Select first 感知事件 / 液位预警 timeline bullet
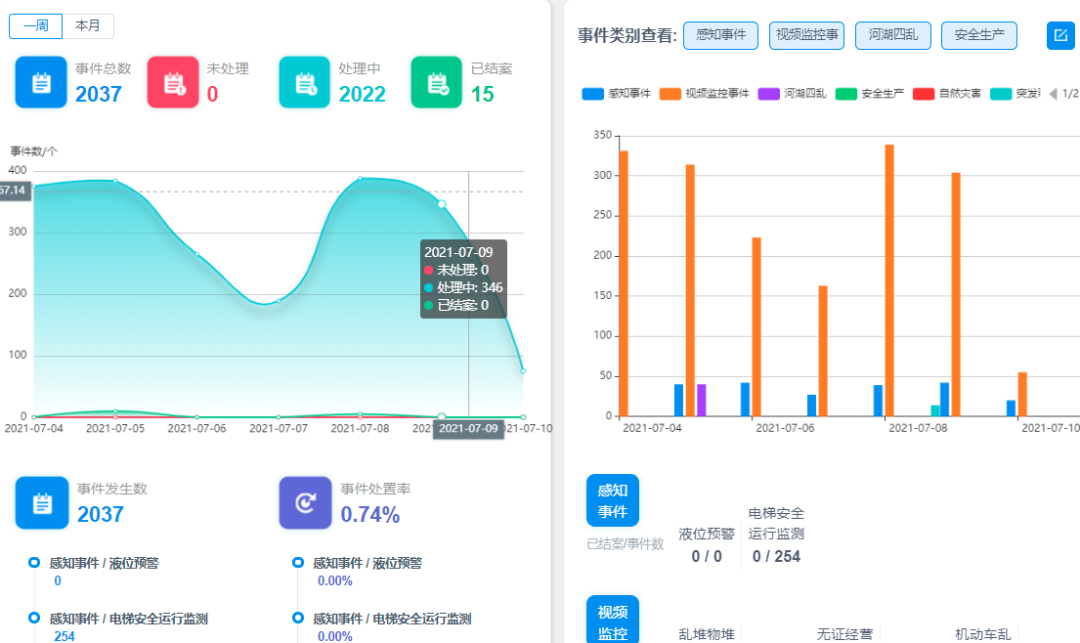 [34, 562]
